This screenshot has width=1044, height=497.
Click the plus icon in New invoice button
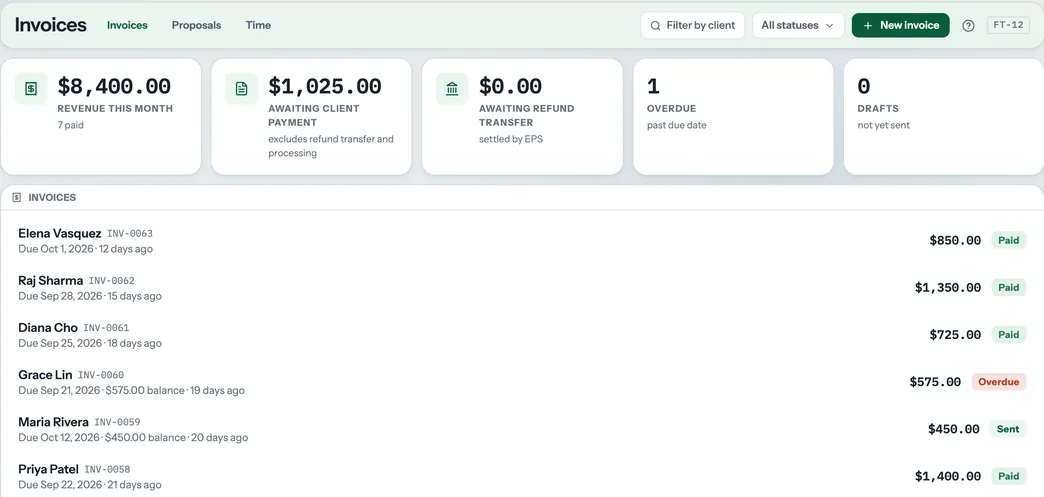pos(868,25)
